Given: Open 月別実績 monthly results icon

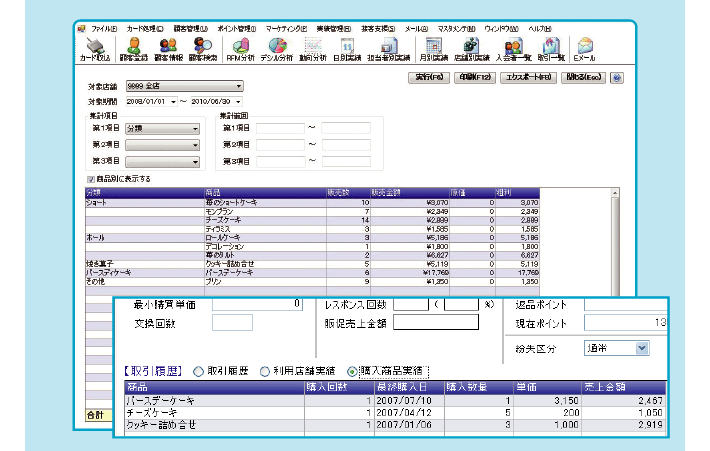Looking at the screenshot, I should [x=433, y=49].
